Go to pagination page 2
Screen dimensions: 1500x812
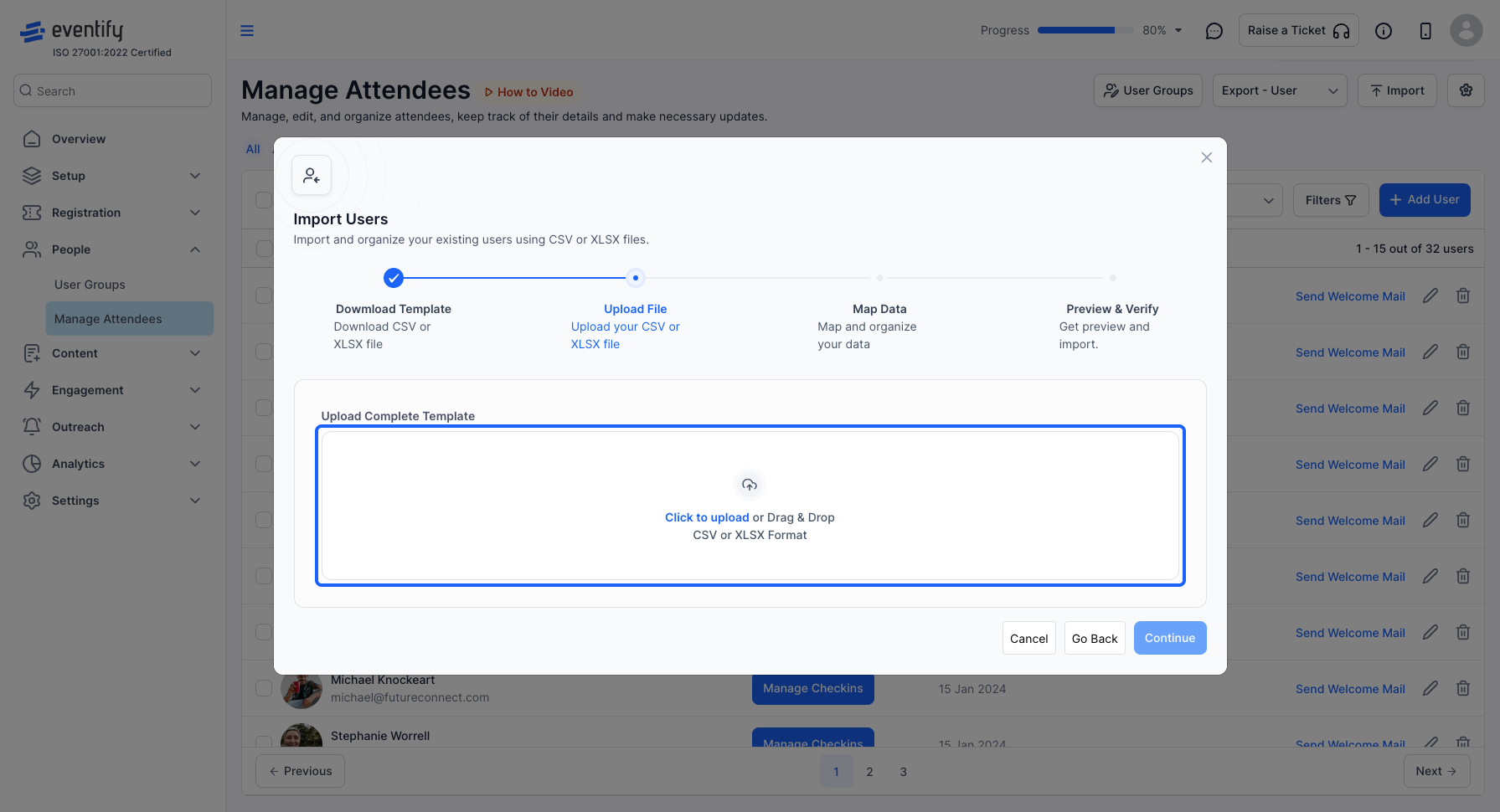click(869, 771)
